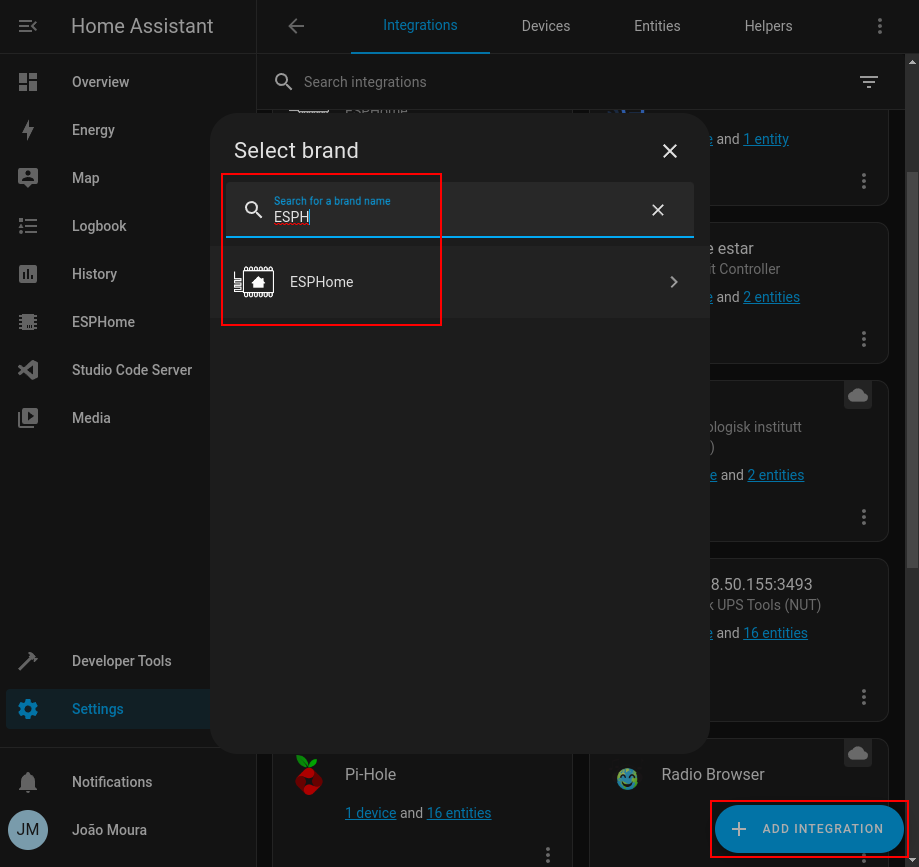Image resolution: width=919 pixels, height=867 pixels.
Task: Open the top bar overflow menu
Action: (880, 26)
